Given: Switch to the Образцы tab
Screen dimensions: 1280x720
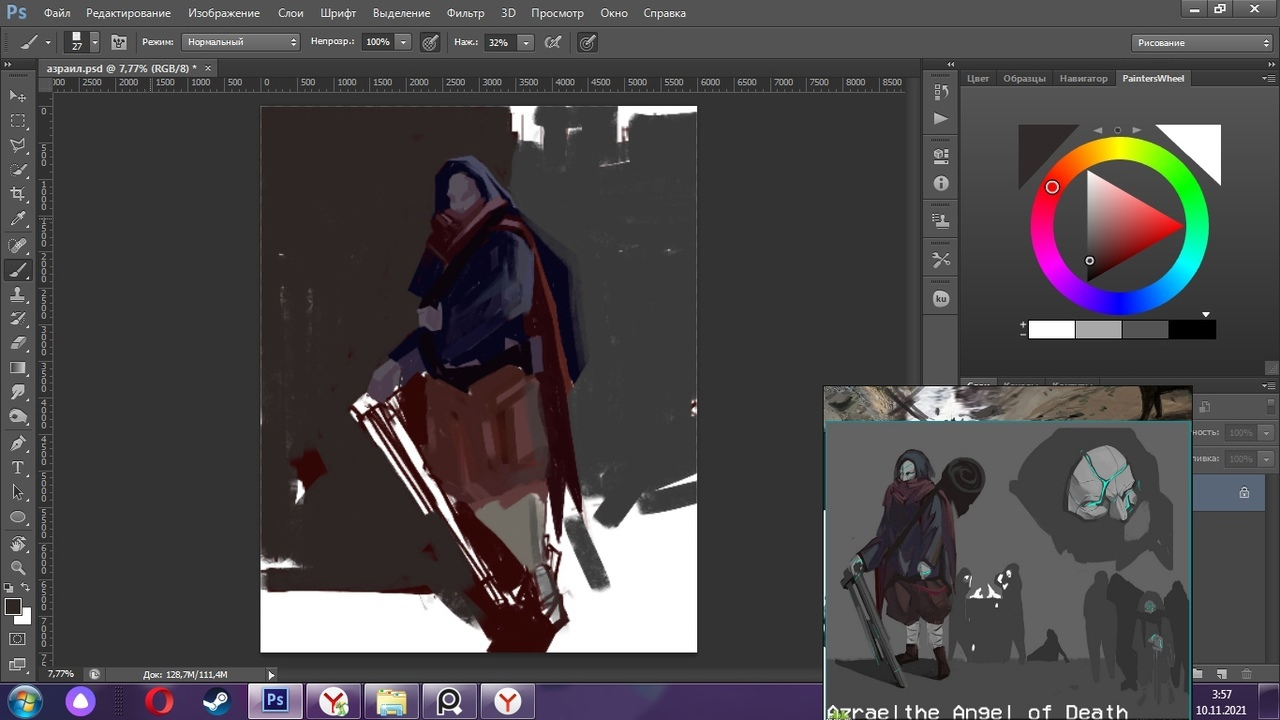Looking at the screenshot, I should pos(1024,78).
